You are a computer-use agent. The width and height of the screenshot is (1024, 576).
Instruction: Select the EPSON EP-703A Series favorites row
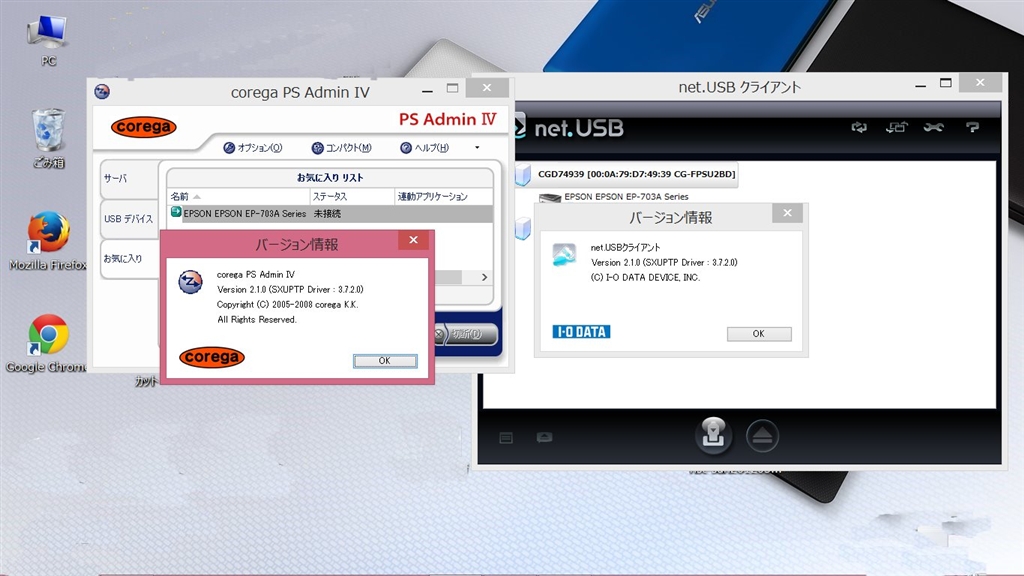tap(330, 214)
